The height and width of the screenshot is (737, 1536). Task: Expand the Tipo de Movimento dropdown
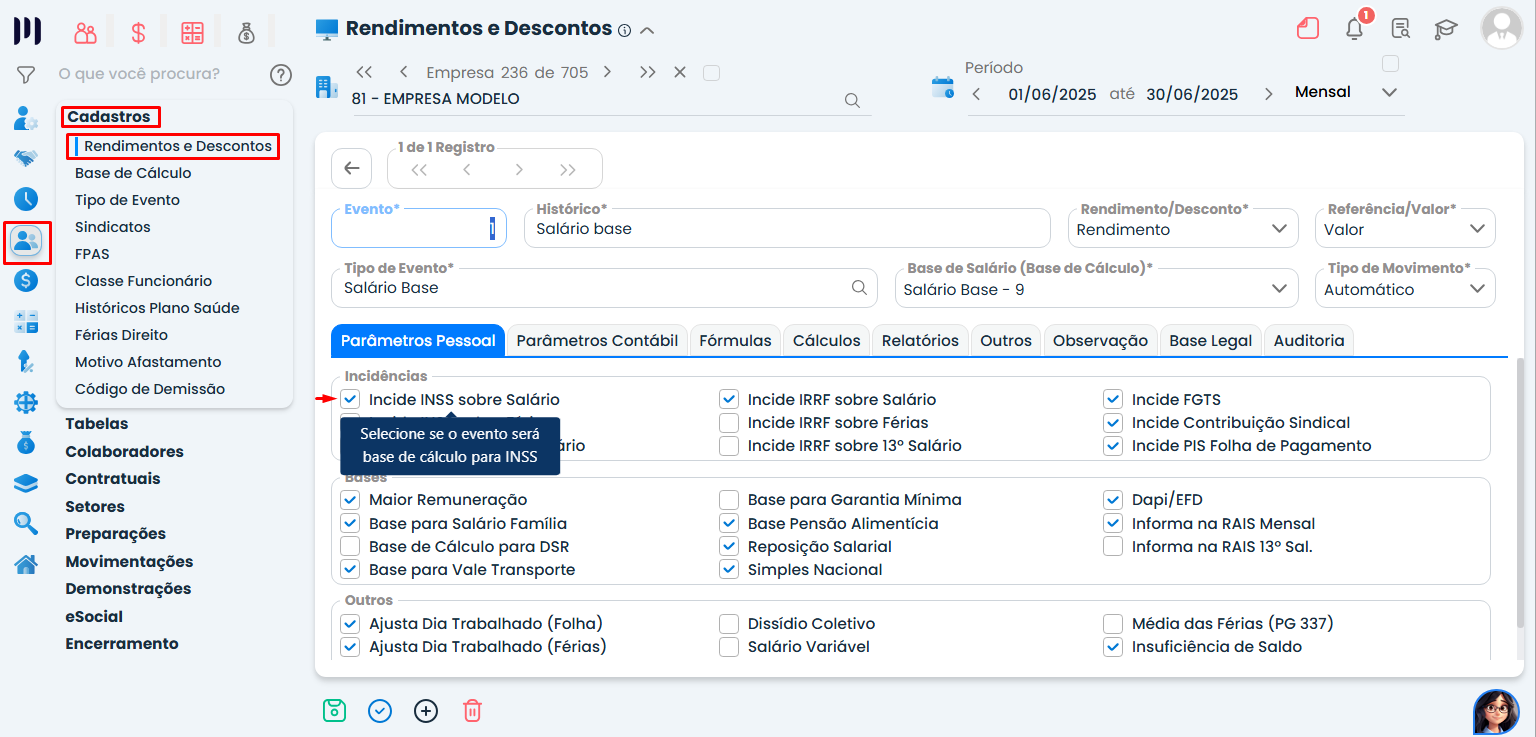tap(1405, 289)
